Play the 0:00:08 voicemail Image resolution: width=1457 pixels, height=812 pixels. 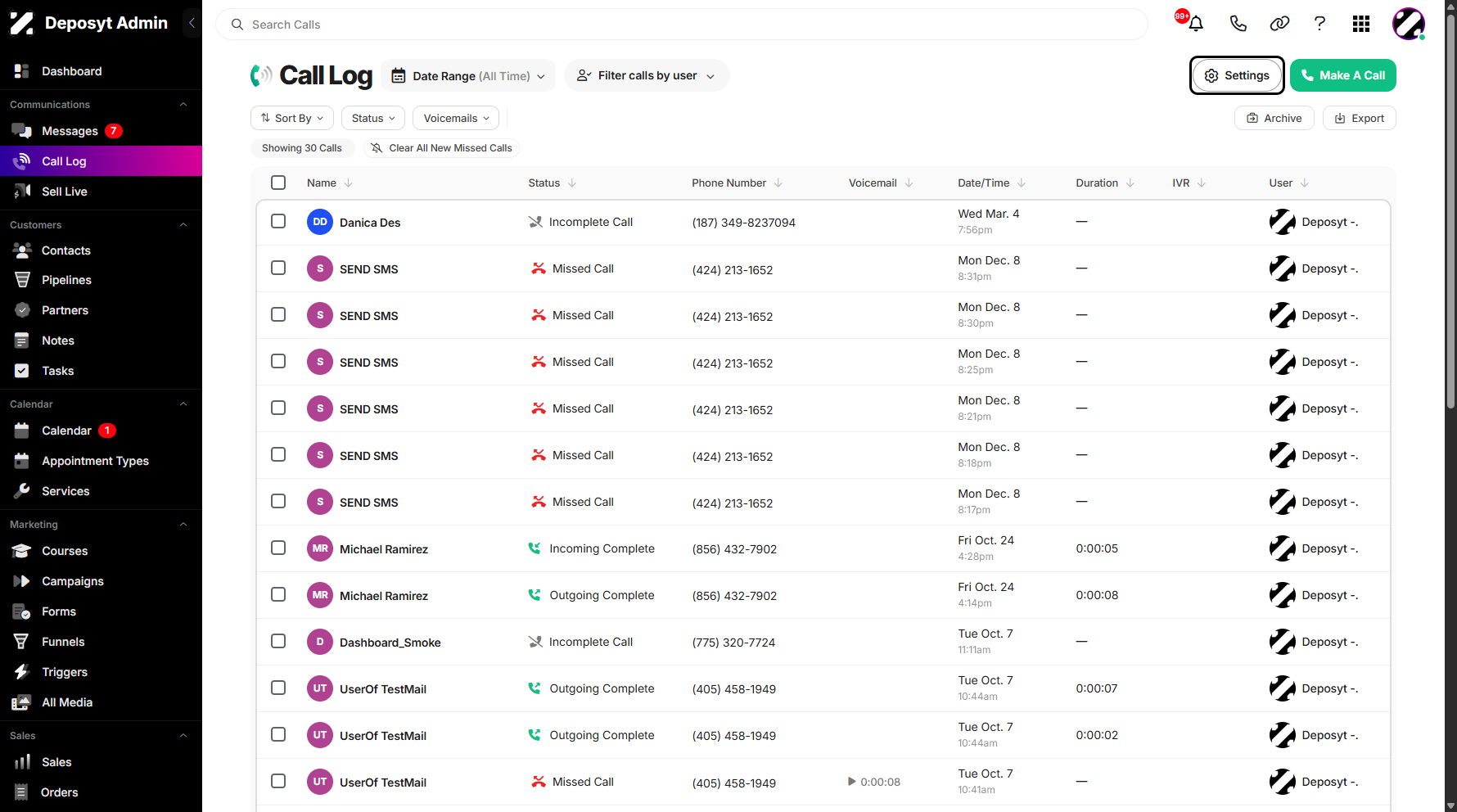click(851, 782)
